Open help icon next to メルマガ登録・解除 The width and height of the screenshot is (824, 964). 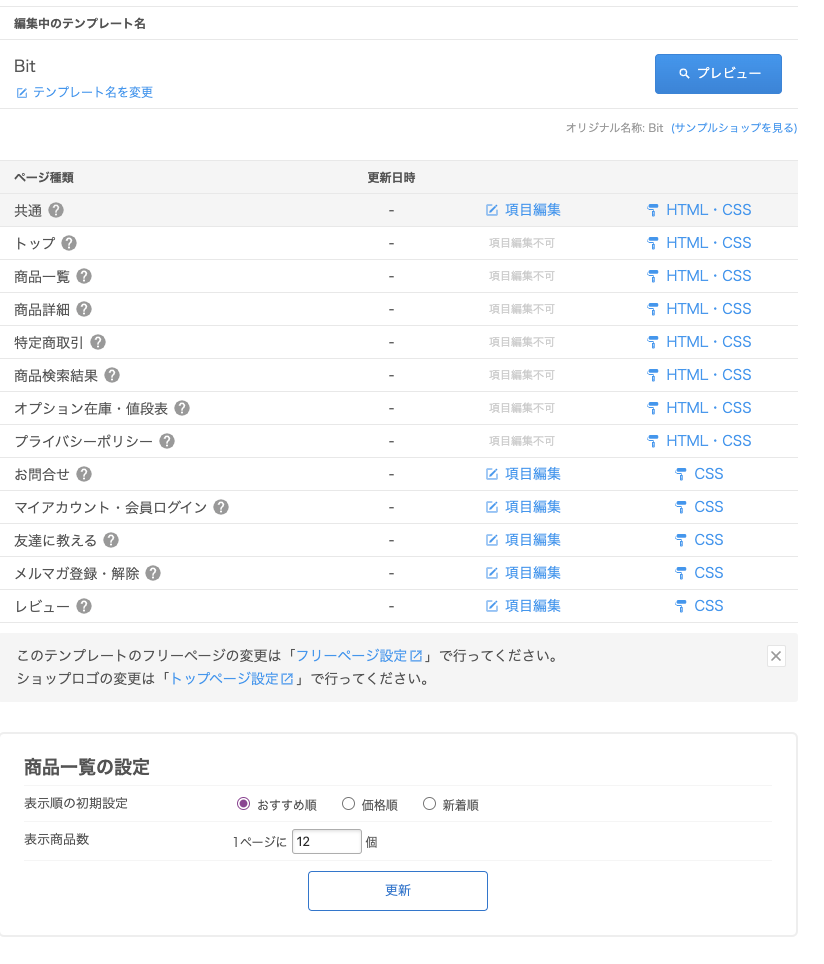[153, 574]
